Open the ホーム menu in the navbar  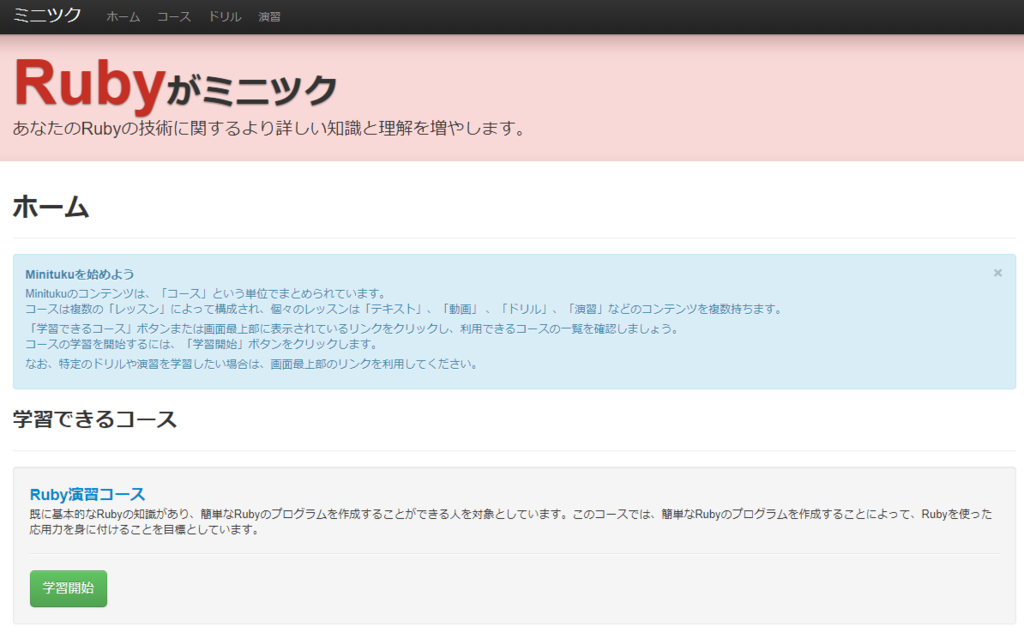[123, 17]
